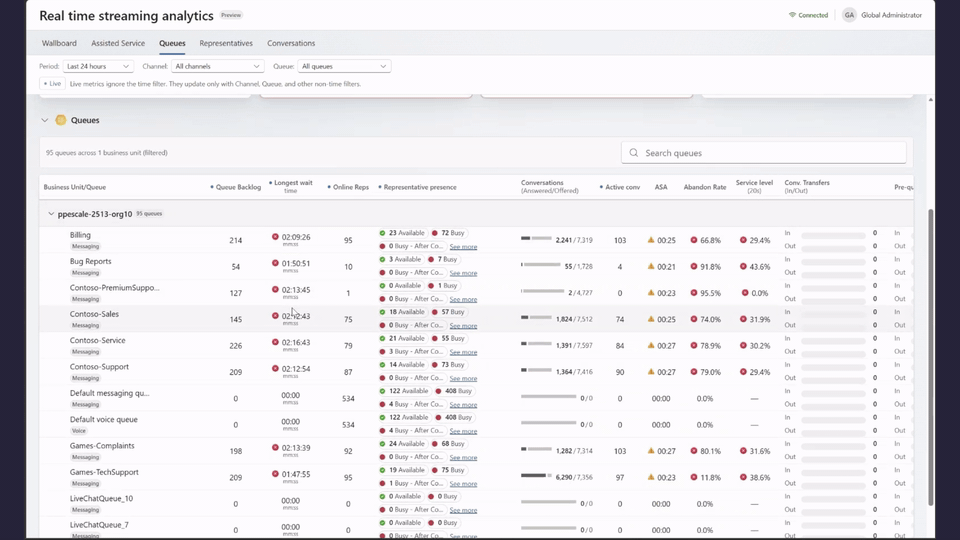Image resolution: width=960 pixels, height=540 pixels.
Task: Open the Wallboard tab
Action: (59, 43)
